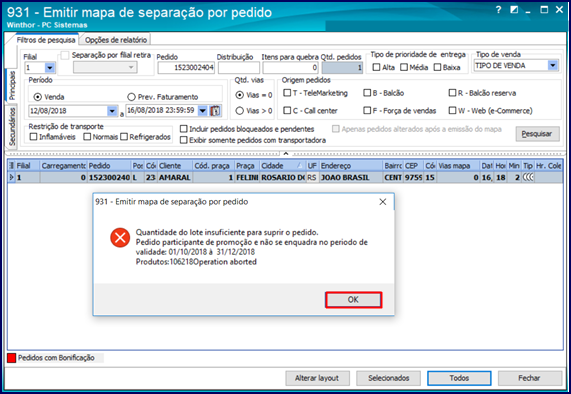This screenshot has width=571, height=394.
Task: Click the Cliente column header
Action: coord(175,166)
